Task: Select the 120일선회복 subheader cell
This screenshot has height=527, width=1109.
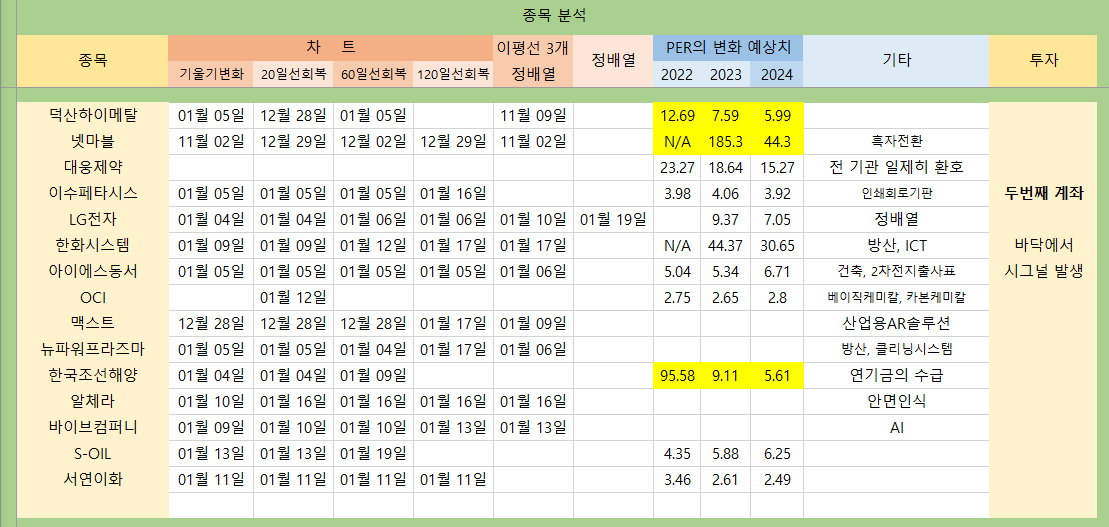Action: tap(453, 74)
